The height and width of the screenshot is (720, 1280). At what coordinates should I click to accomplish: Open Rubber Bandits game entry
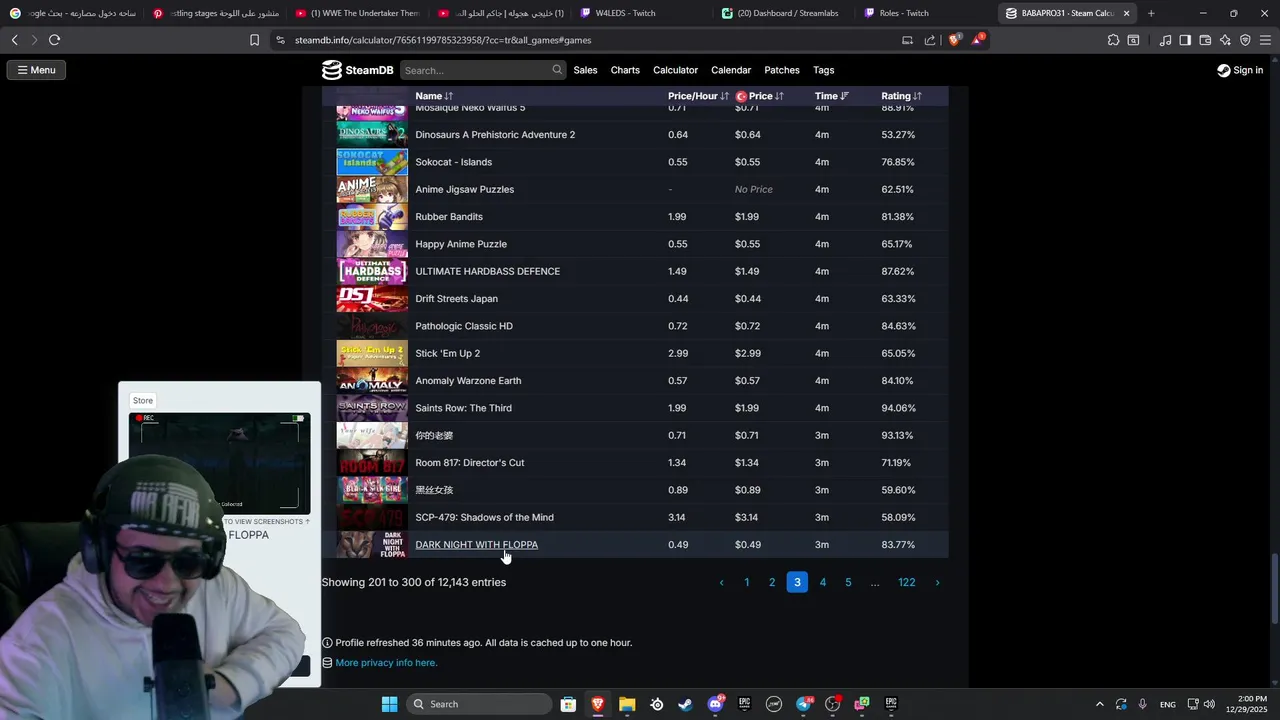tap(449, 217)
